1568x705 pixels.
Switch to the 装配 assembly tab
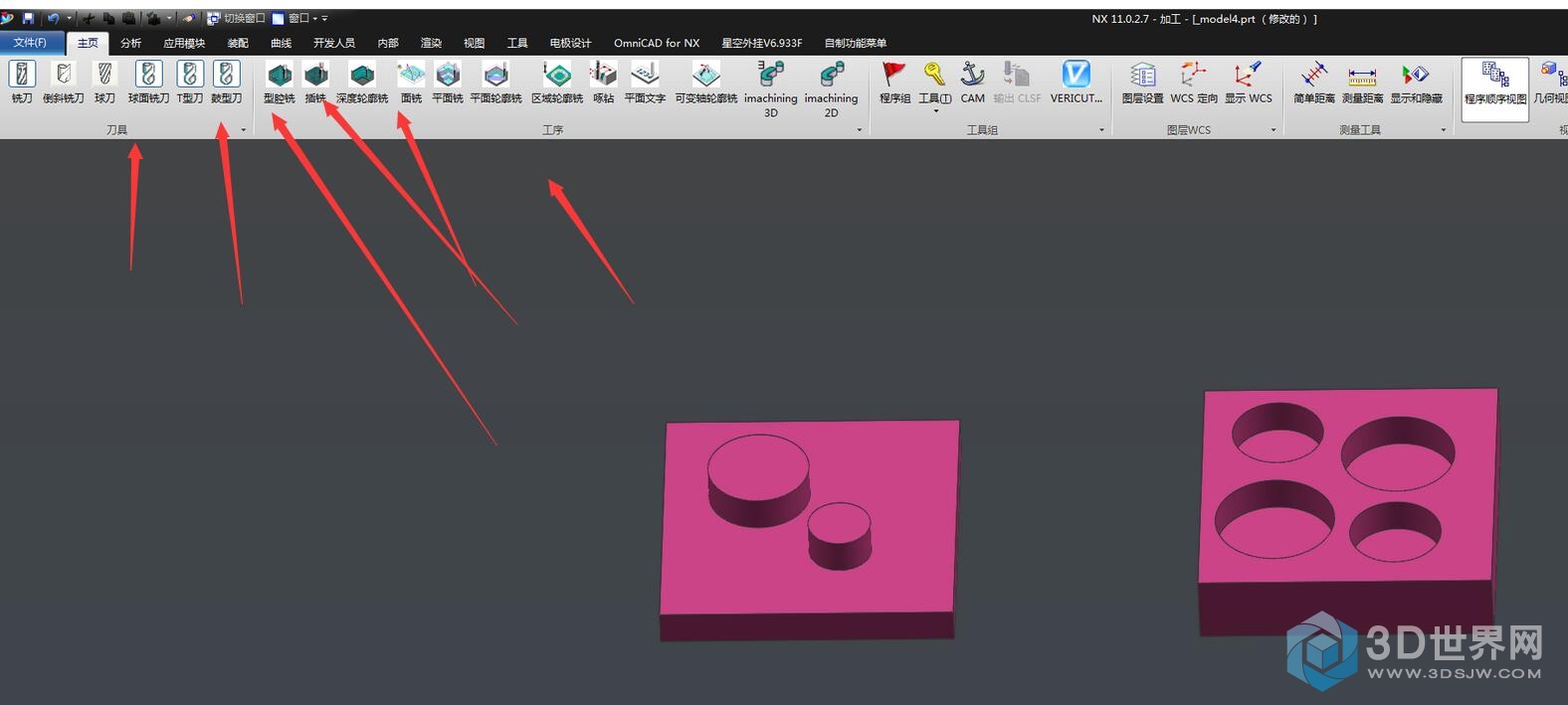[238, 43]
